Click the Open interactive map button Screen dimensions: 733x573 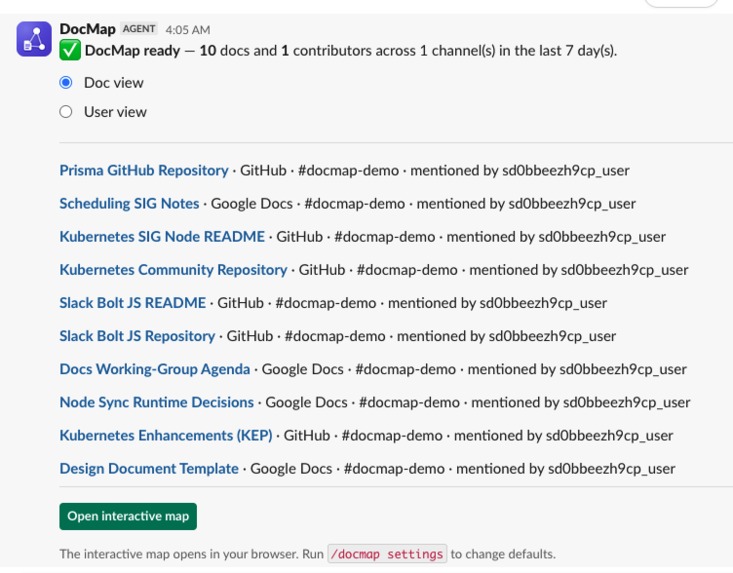point(128,516)
